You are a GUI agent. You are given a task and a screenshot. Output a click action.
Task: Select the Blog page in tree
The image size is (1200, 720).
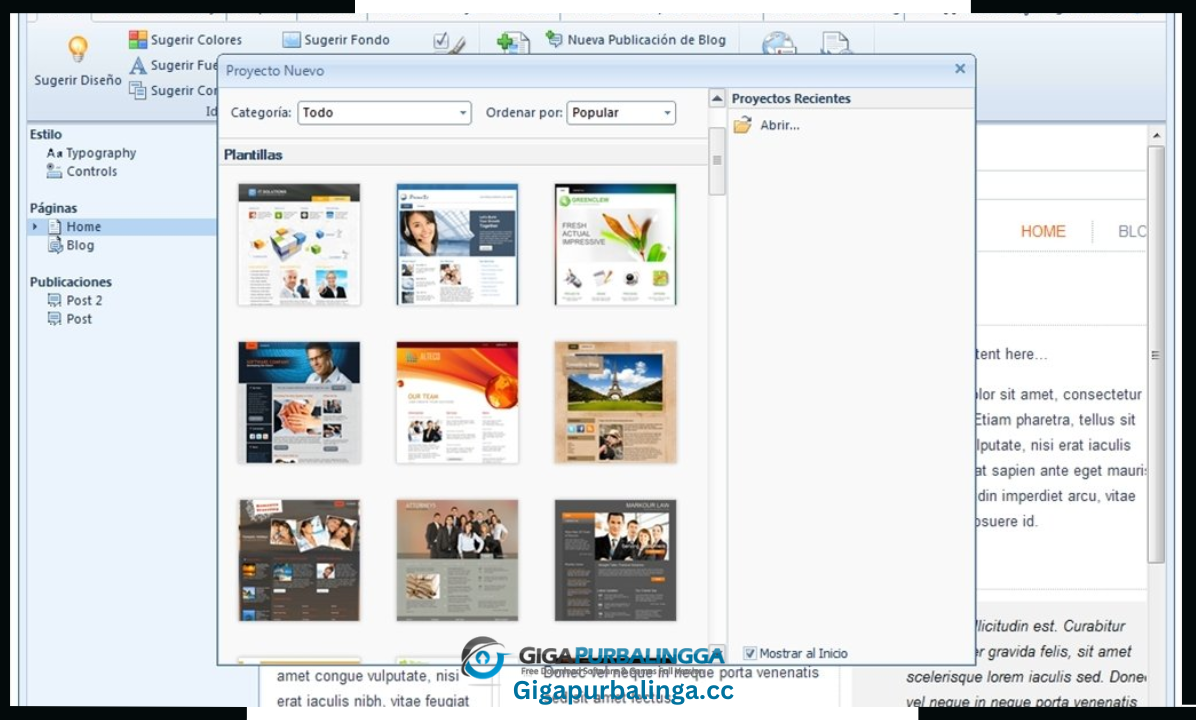coord(80,245)
